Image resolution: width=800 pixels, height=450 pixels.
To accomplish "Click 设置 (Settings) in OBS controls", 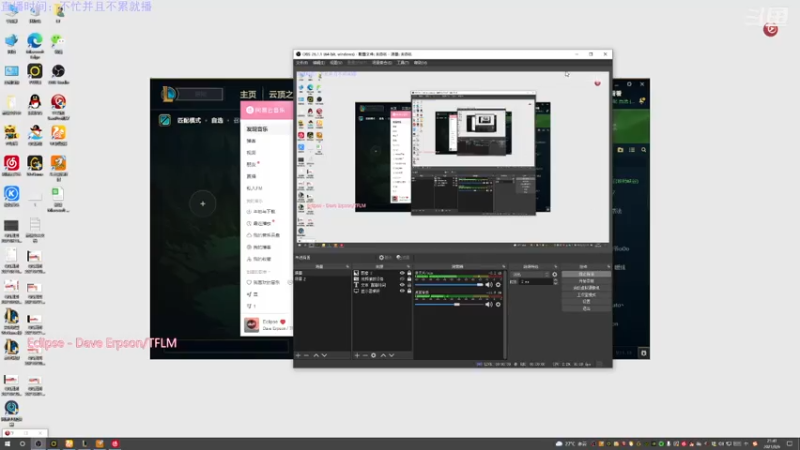I will [x=586, y=302].
